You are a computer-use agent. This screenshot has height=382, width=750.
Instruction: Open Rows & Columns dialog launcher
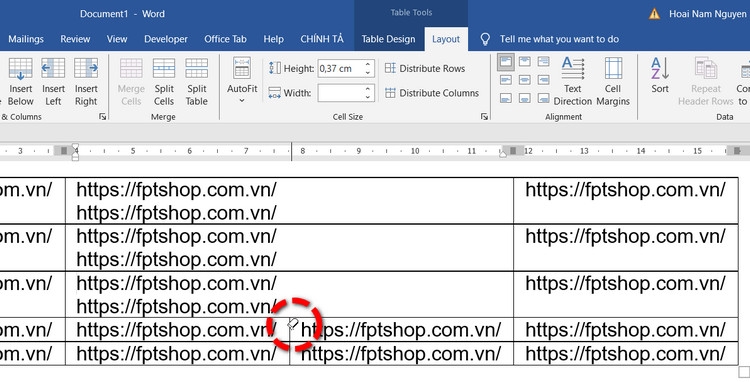pyautogui.click(x=102, y=117)
